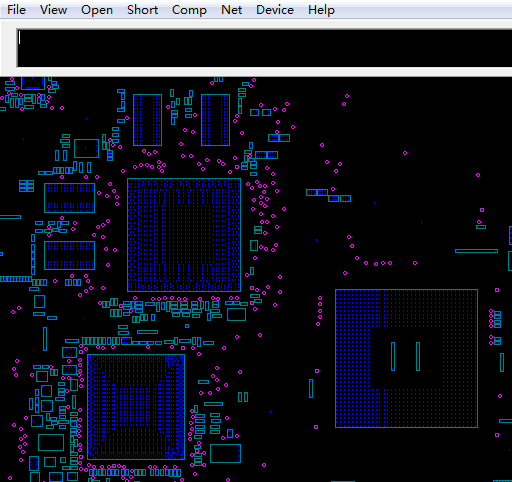Select the large central BGA chip
512x482 pixels.
click(184, 235)
